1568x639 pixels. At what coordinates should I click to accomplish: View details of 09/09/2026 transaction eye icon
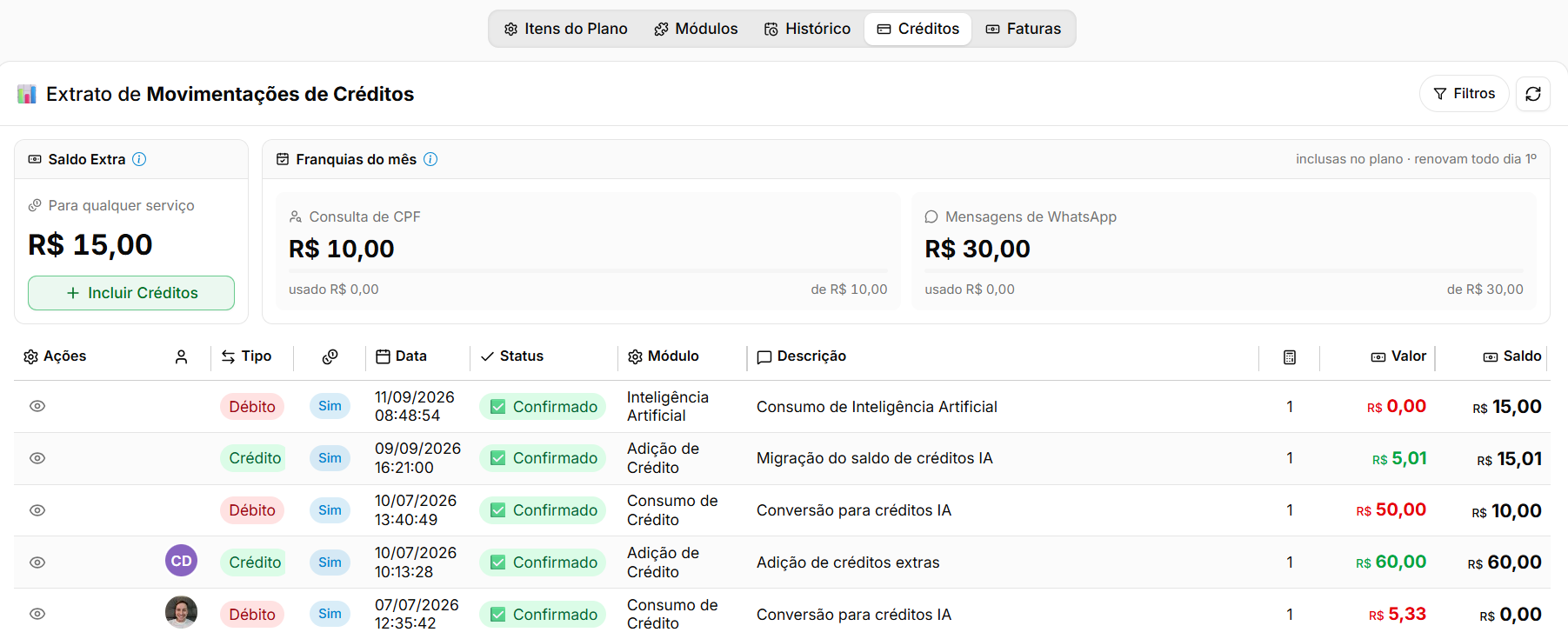coord(37,458)
